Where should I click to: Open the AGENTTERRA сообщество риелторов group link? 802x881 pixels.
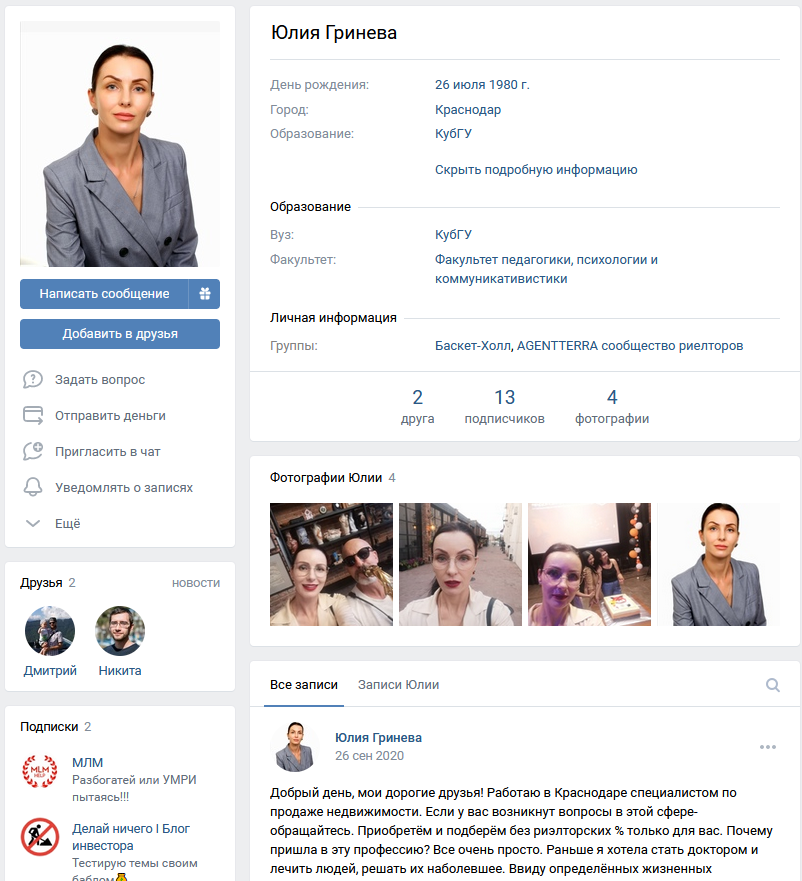click(x=630, y=346)
